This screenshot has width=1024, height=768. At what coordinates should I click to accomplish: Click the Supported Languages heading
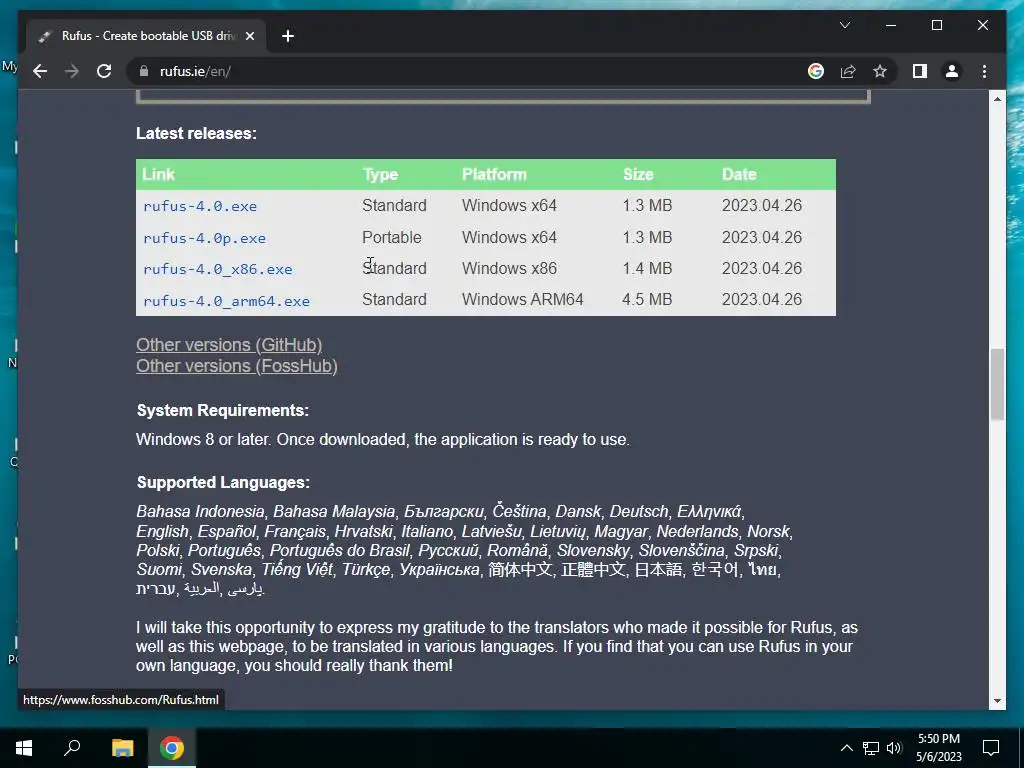coord(223,482)
